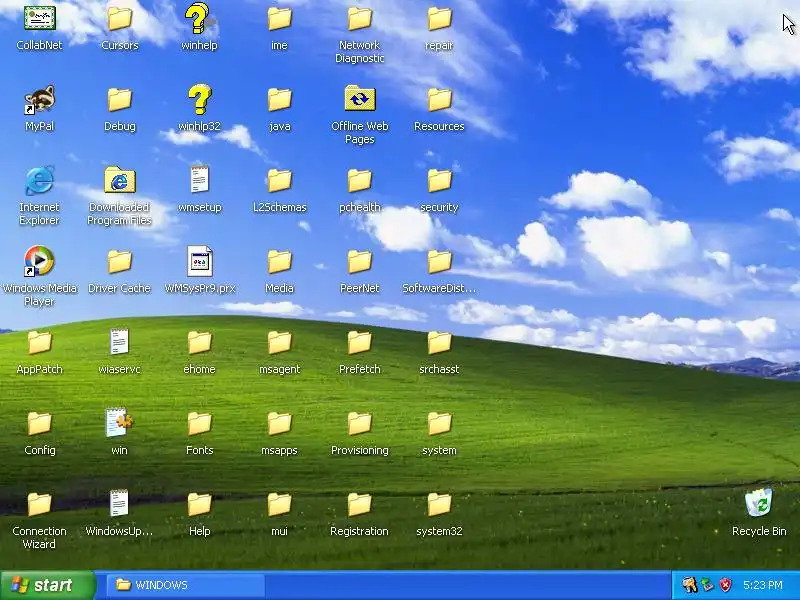Select the Resources folder
This screenshot has width=800, height=600.
(x=439, y=99)
